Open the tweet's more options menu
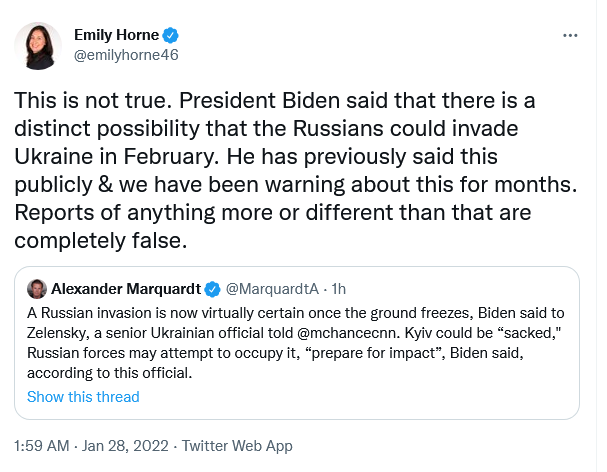Image resolution: width=607 pixels, height=472 pixels. (570, 34)
